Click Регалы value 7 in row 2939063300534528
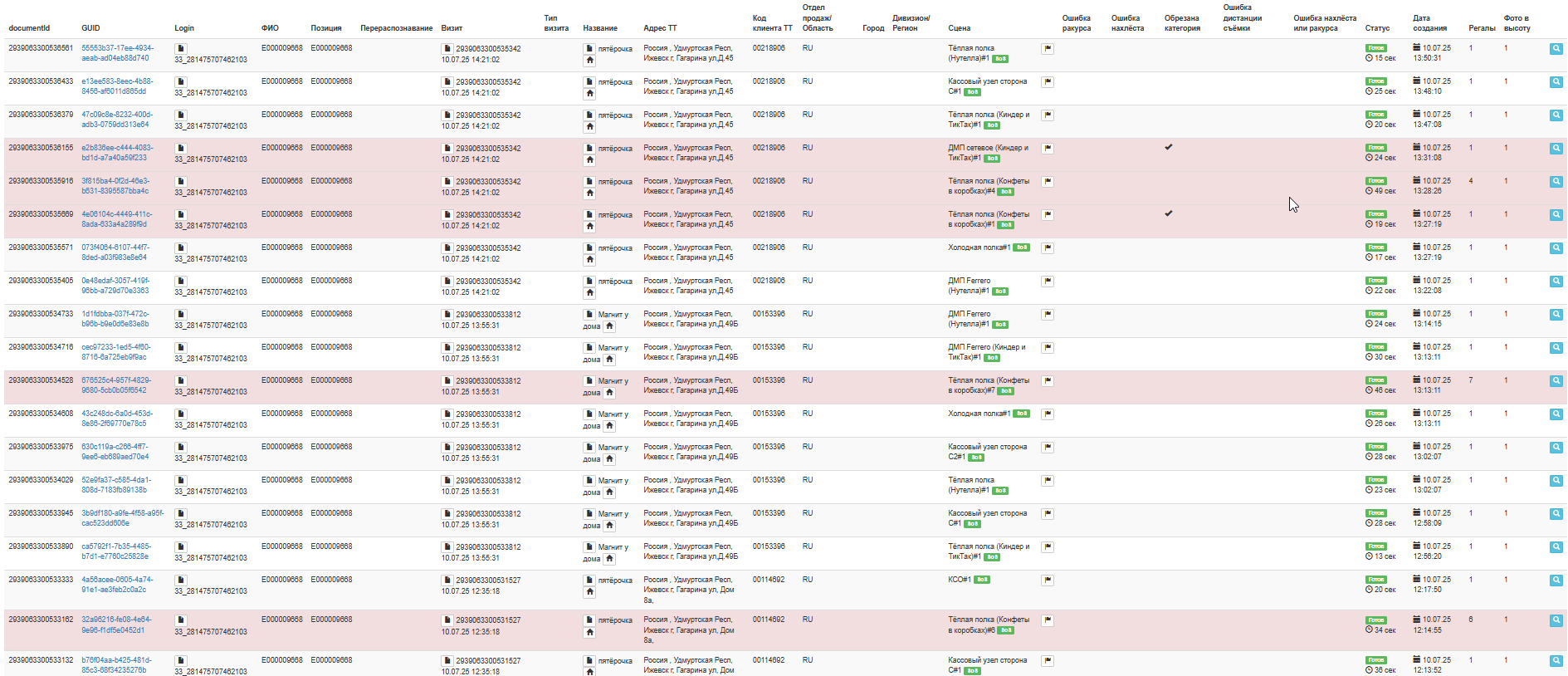Image resolution: width=1568 pixels, height=676 pixels. coord(1471,380)
